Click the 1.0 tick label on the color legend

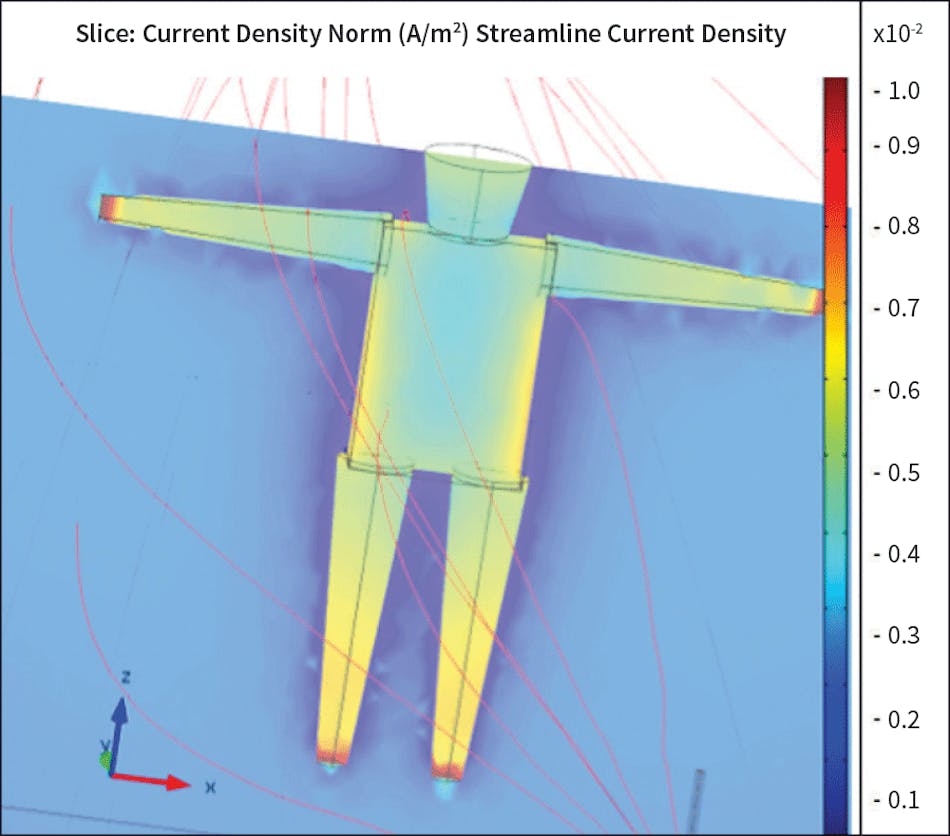point(896,91)
